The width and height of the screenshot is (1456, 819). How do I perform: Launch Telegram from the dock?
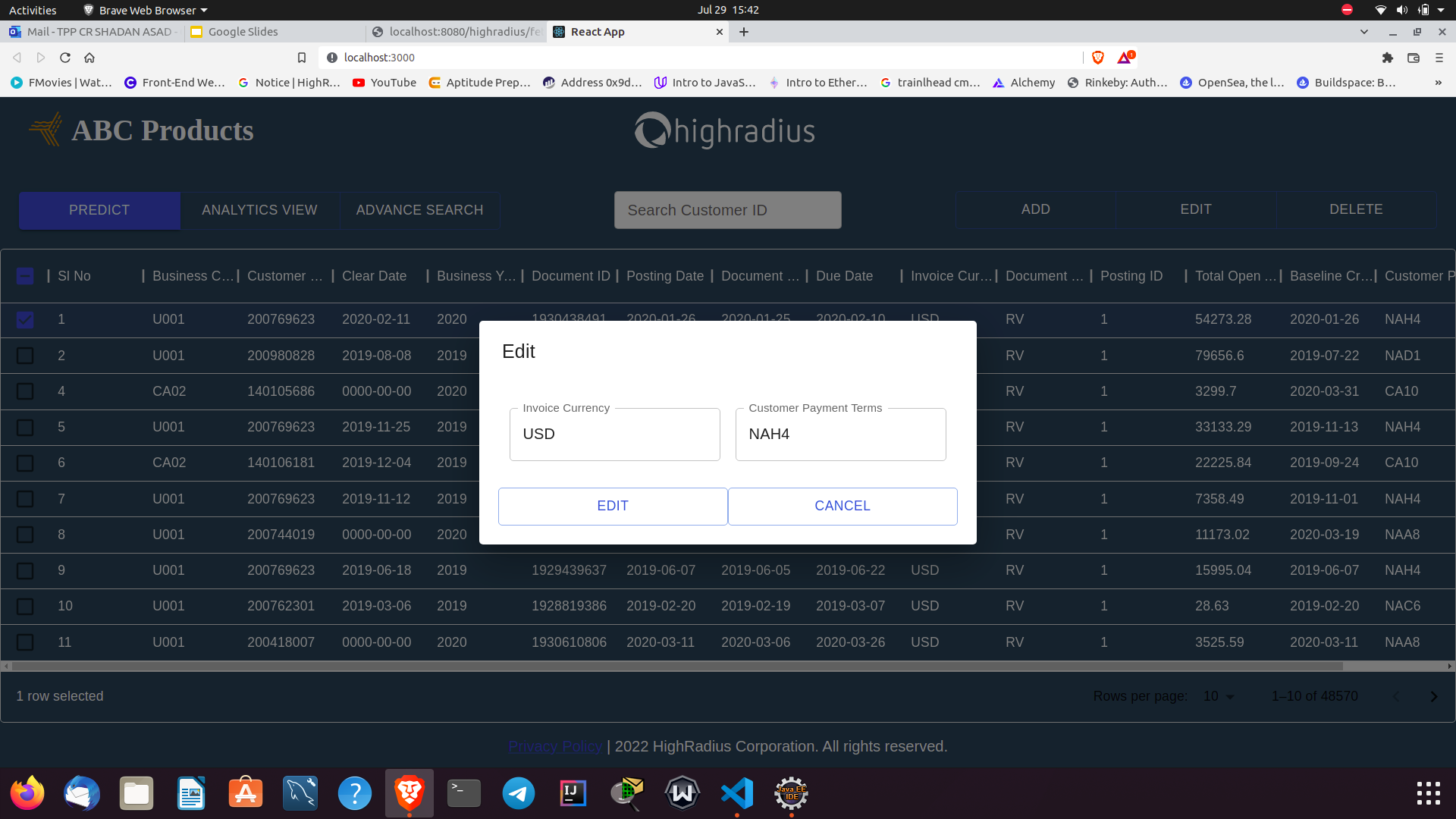pos(518,793)
